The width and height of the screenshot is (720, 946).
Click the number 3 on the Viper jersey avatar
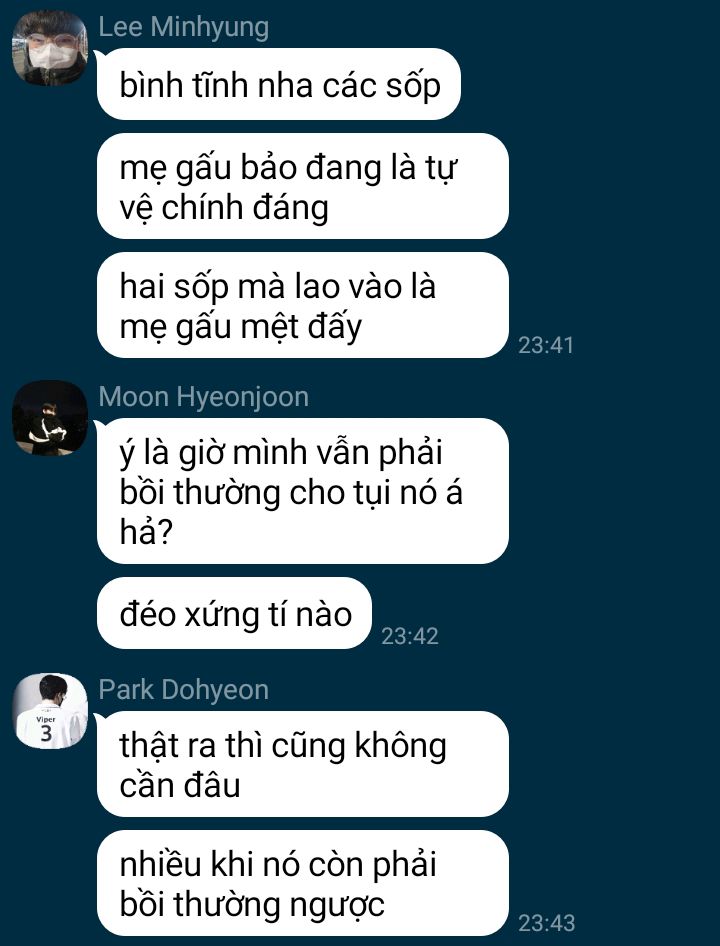pyautogui.click(x=46, y=732)
